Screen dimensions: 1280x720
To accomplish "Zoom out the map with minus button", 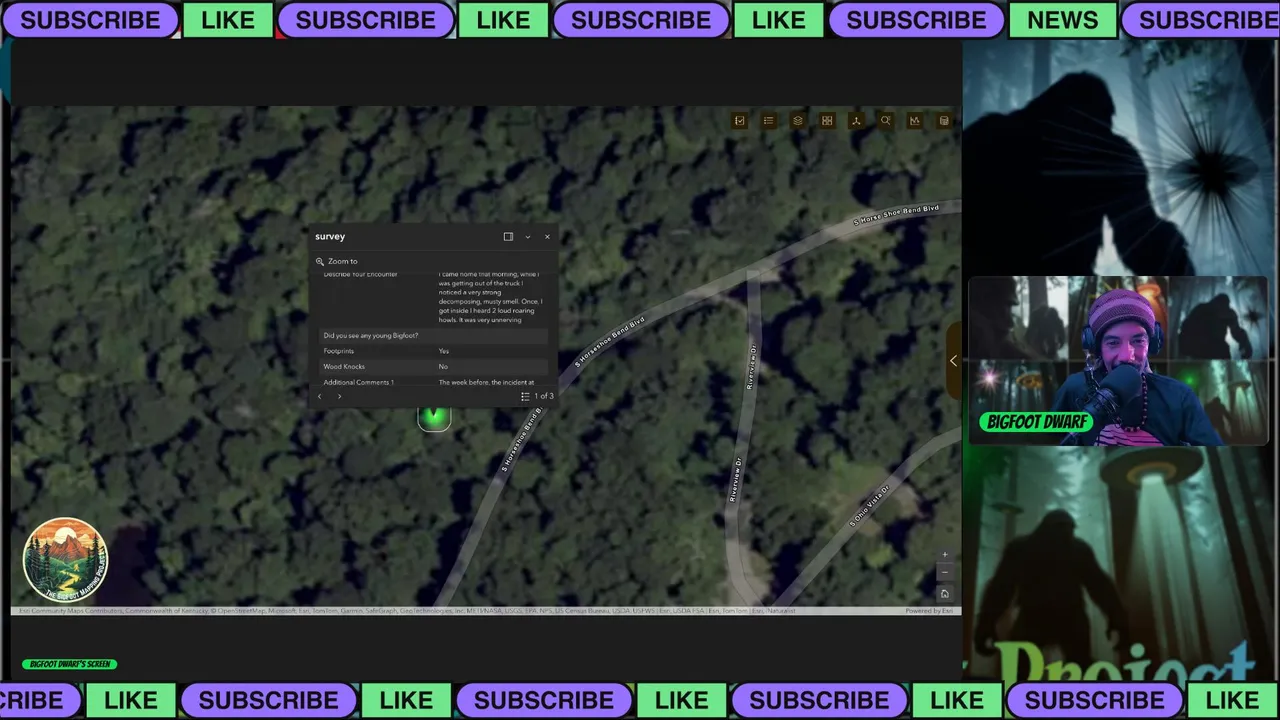I will pos(945,573).
